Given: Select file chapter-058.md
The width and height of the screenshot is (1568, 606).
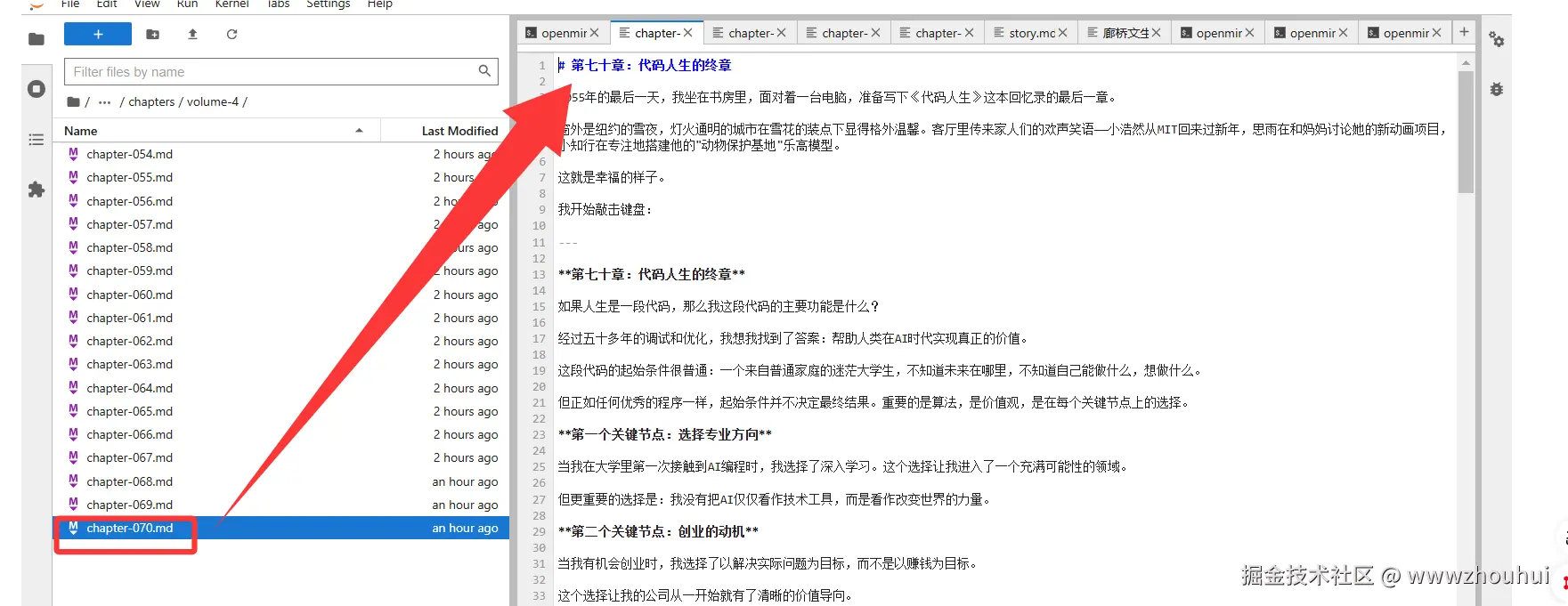Looking at the screenshot, I should tap(281, 247).
